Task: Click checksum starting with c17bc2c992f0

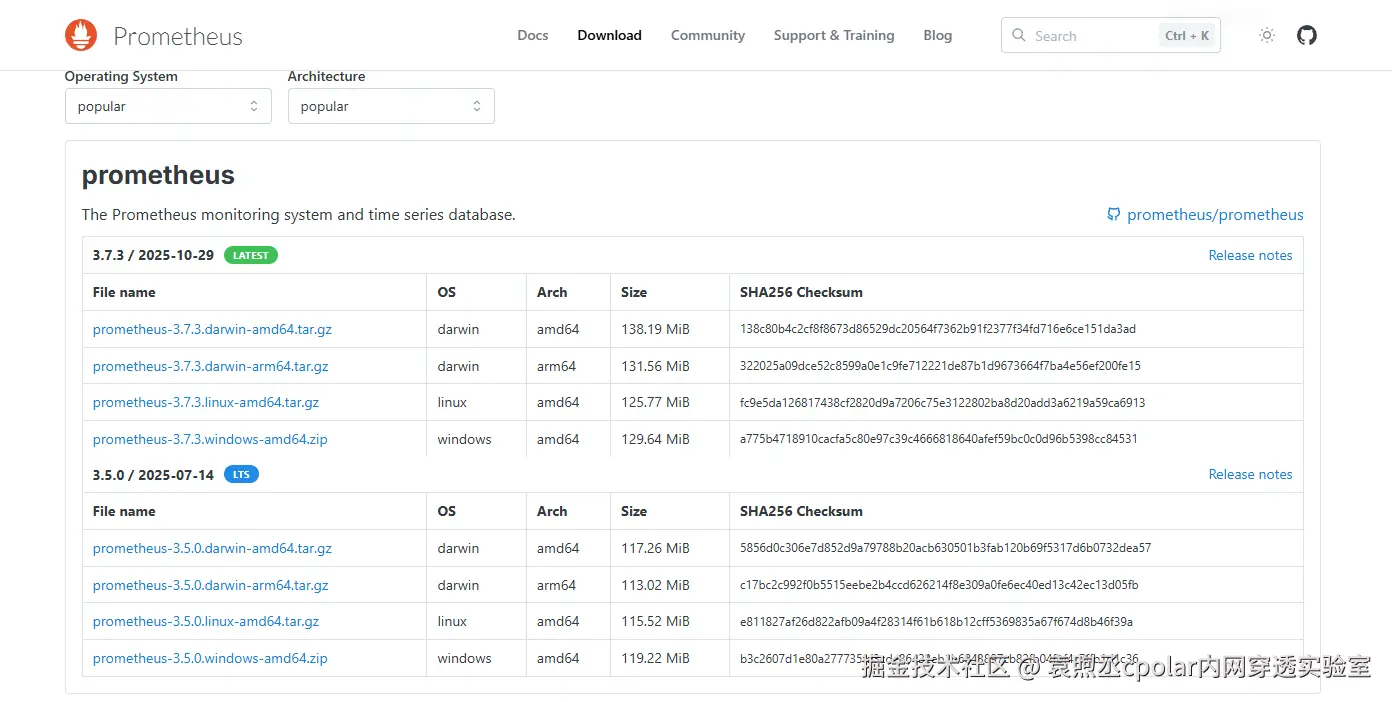Action: (x=939, y=585)
